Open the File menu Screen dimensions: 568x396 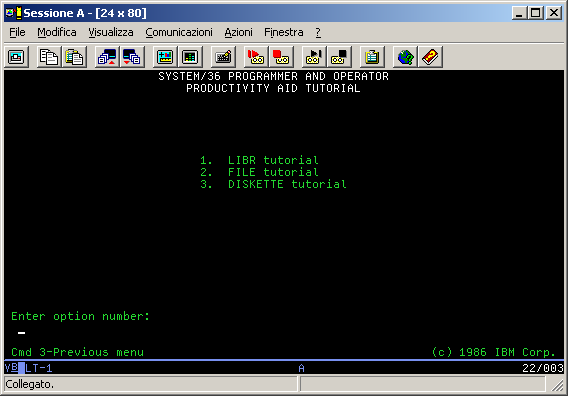tap(17, 32)
